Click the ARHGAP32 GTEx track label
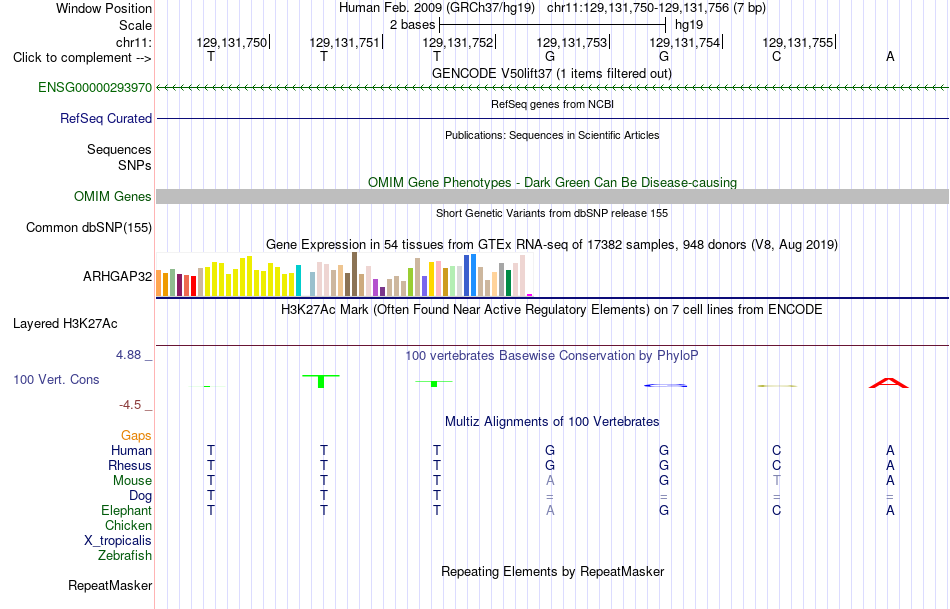The width and height of the screenshot is (950, 609). (x=118, y=276)
